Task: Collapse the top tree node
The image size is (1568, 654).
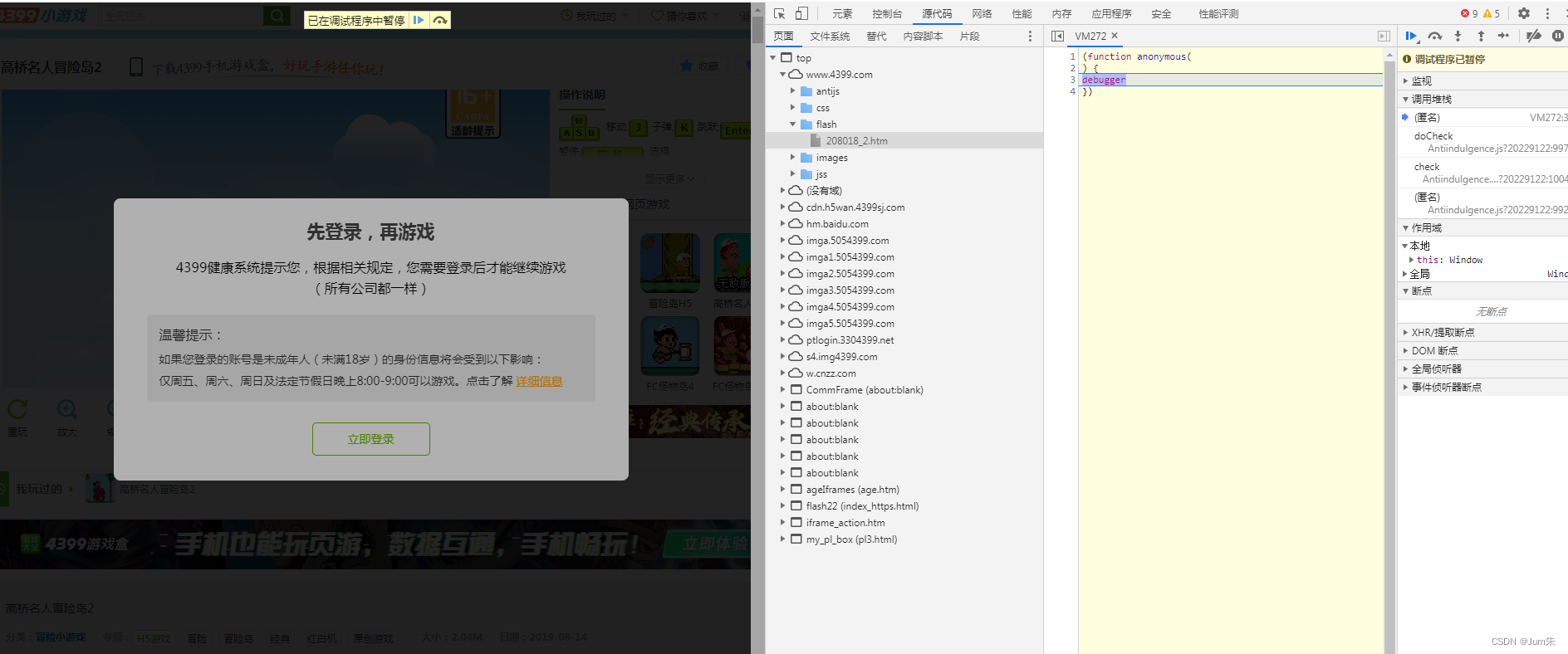Action: point(773,57)
